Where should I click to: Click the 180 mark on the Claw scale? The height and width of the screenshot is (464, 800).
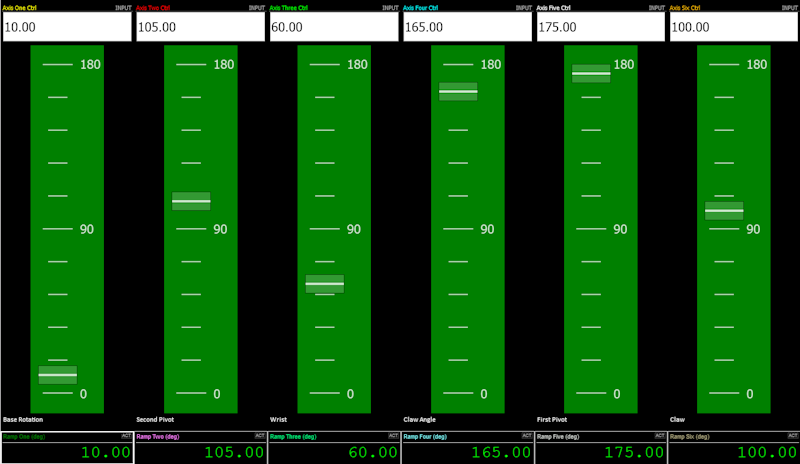[757, 64]
